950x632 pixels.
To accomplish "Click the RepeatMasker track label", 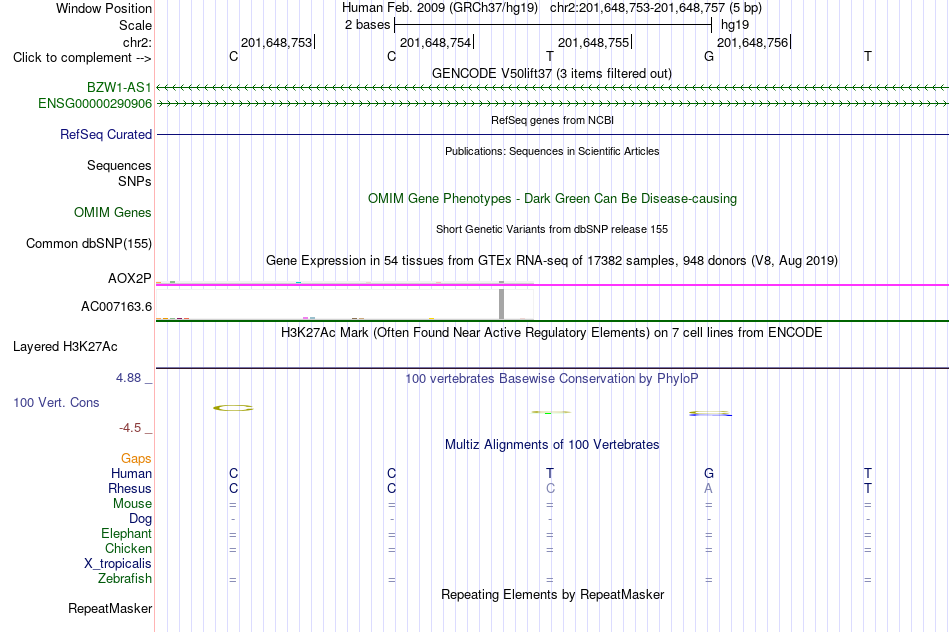I will click(x=110, y=608).
